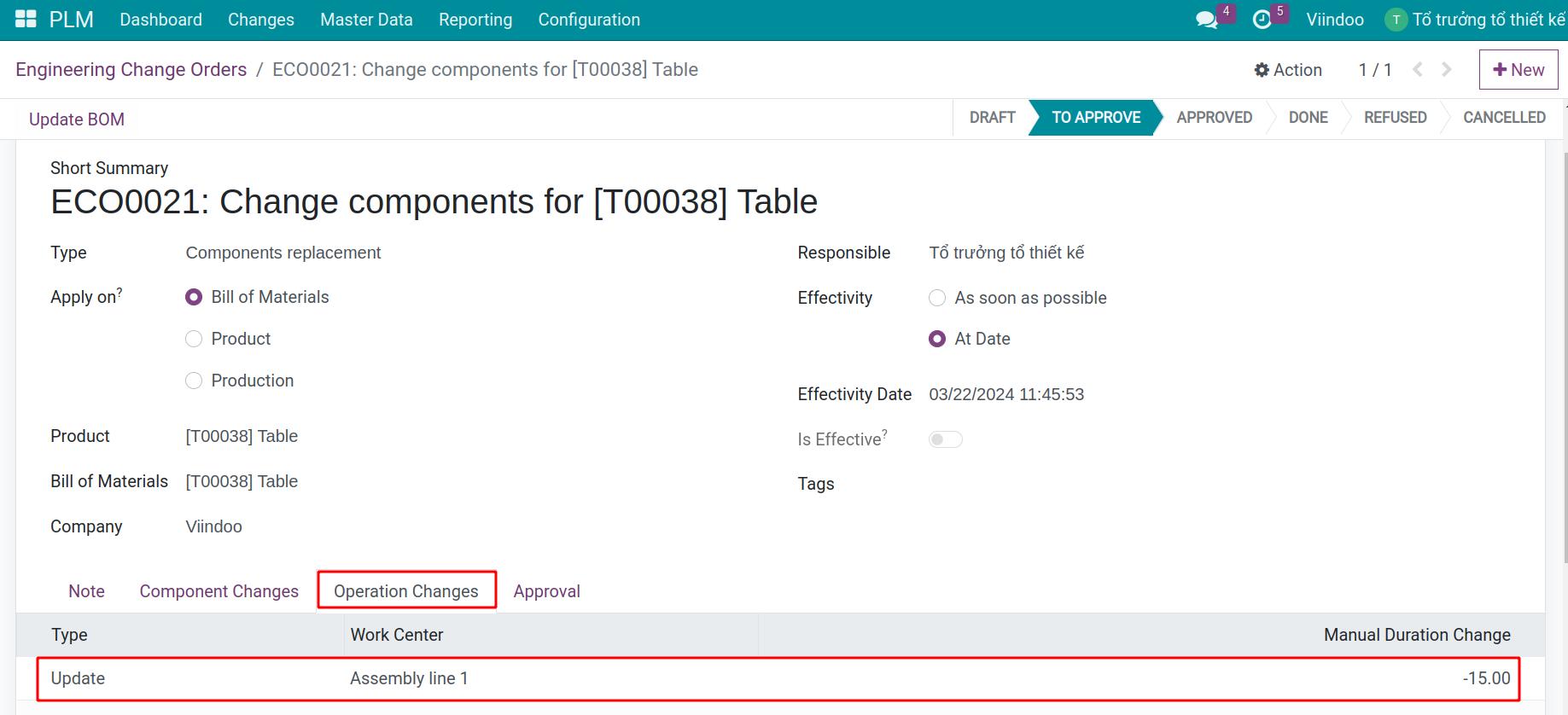The width and height of the screenshot is (1568, 715).
Task: Switch to the Component Changes tab
Action: [x=219, y=591]
